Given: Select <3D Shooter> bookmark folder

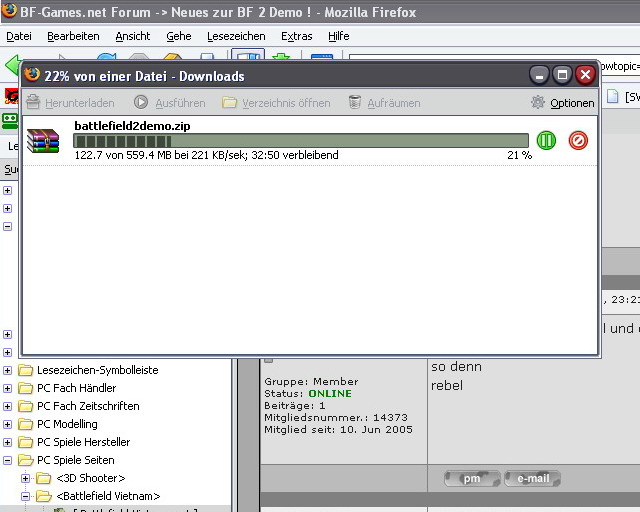Looking at the screenshot, I should click(81, 478).
